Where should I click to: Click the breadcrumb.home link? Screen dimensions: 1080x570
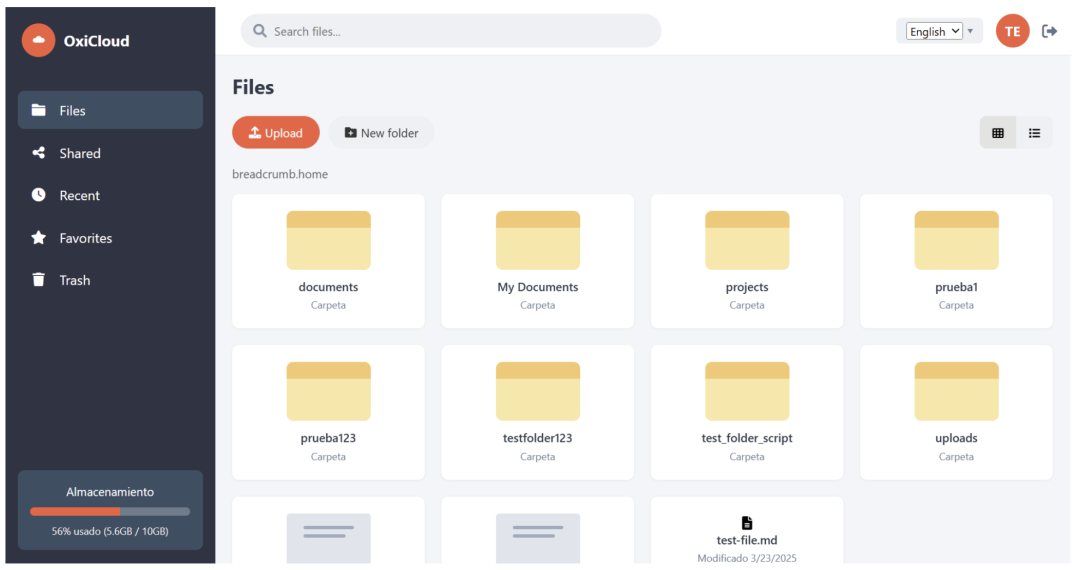pyautogui.click(x=280, y=174)
